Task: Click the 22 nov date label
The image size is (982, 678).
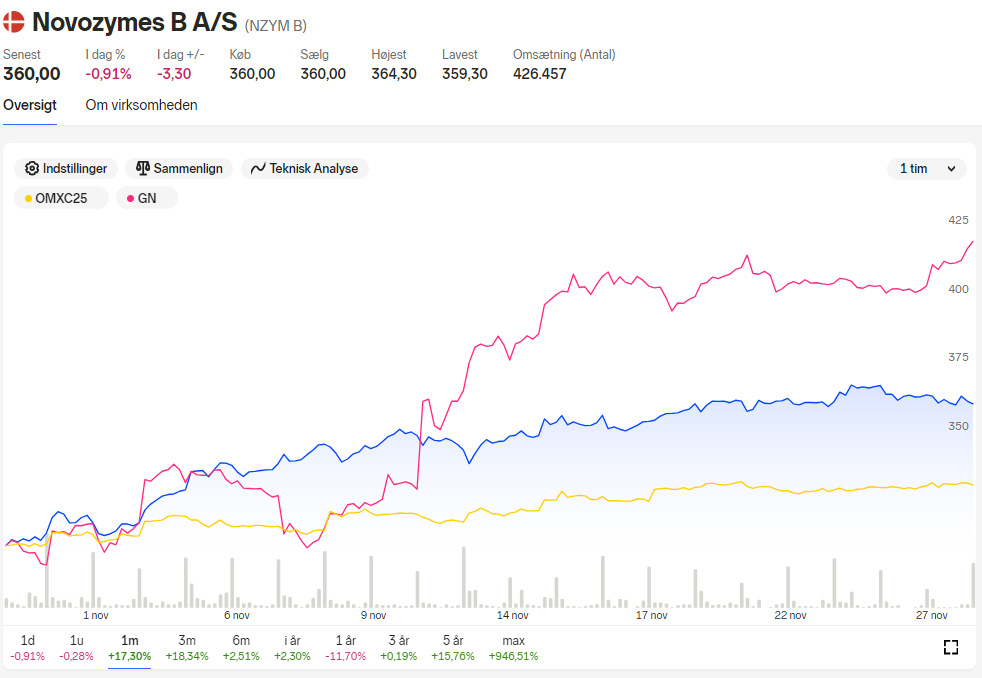Action: (790, 615)
